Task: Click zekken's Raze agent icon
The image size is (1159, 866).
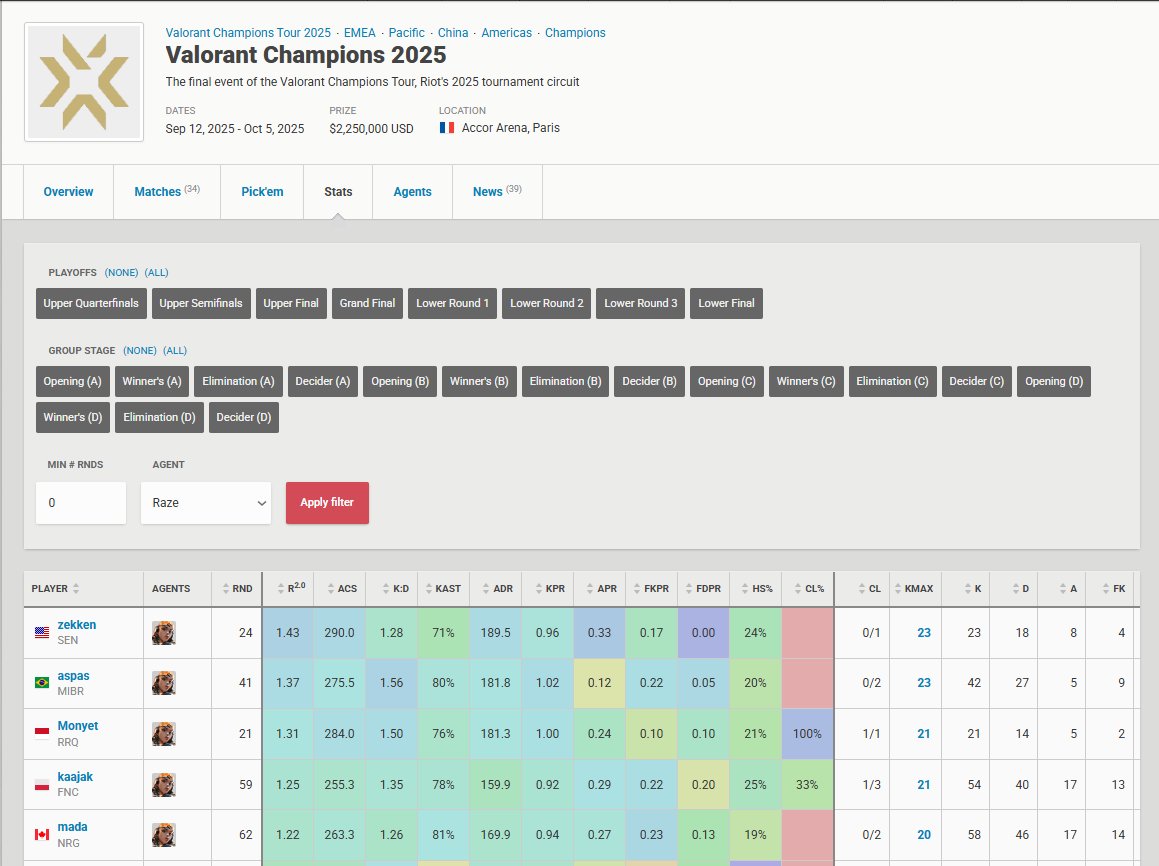Action: (x=163, y=633)
